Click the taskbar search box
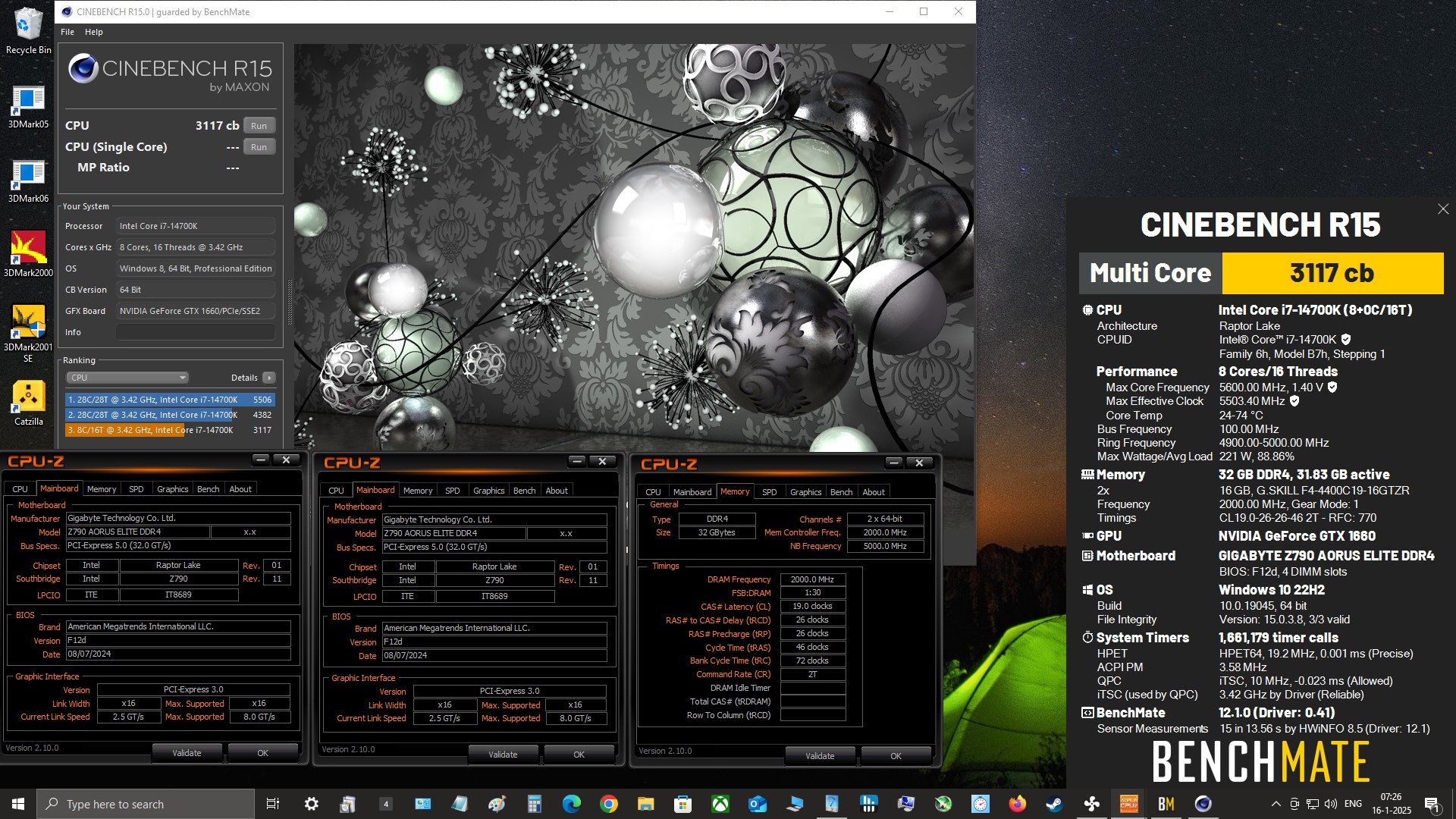This screenshot has width=1456, height=819. pos(146,804)
